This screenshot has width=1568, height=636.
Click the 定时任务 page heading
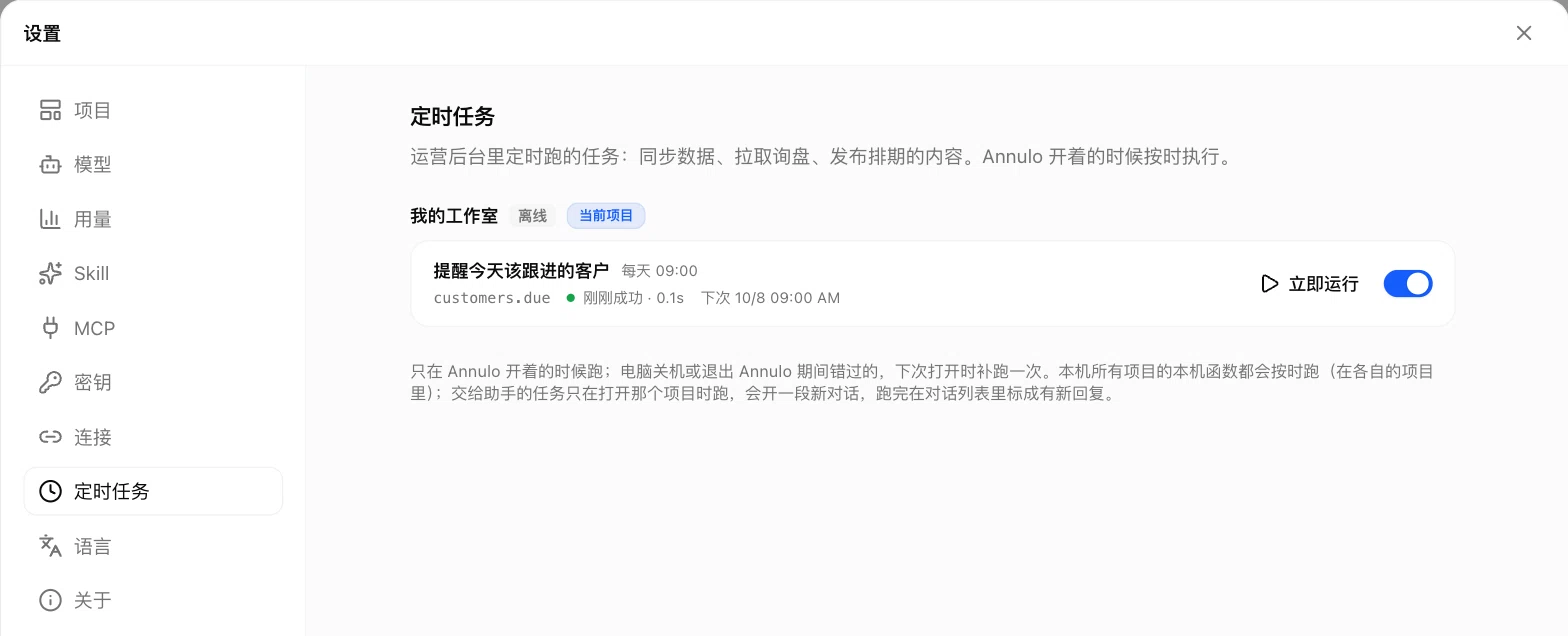(x=453, y=116)
